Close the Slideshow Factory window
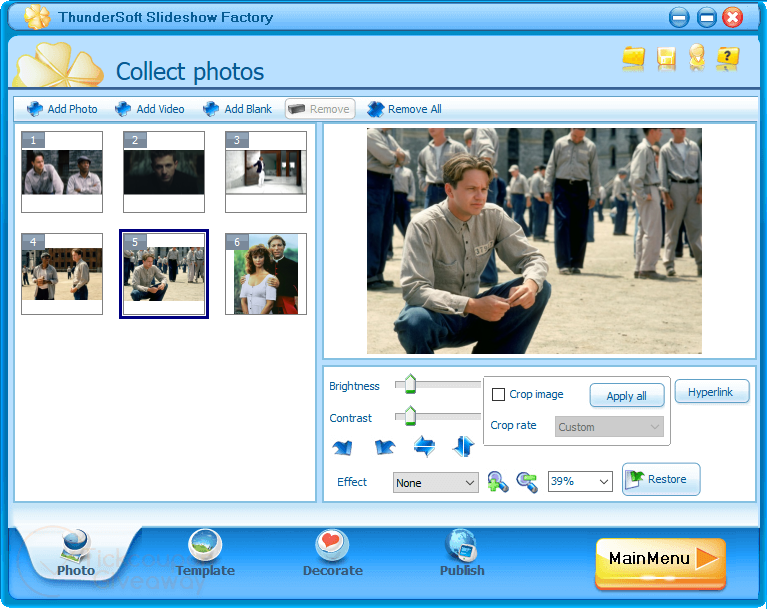 (x=733, y=19)
